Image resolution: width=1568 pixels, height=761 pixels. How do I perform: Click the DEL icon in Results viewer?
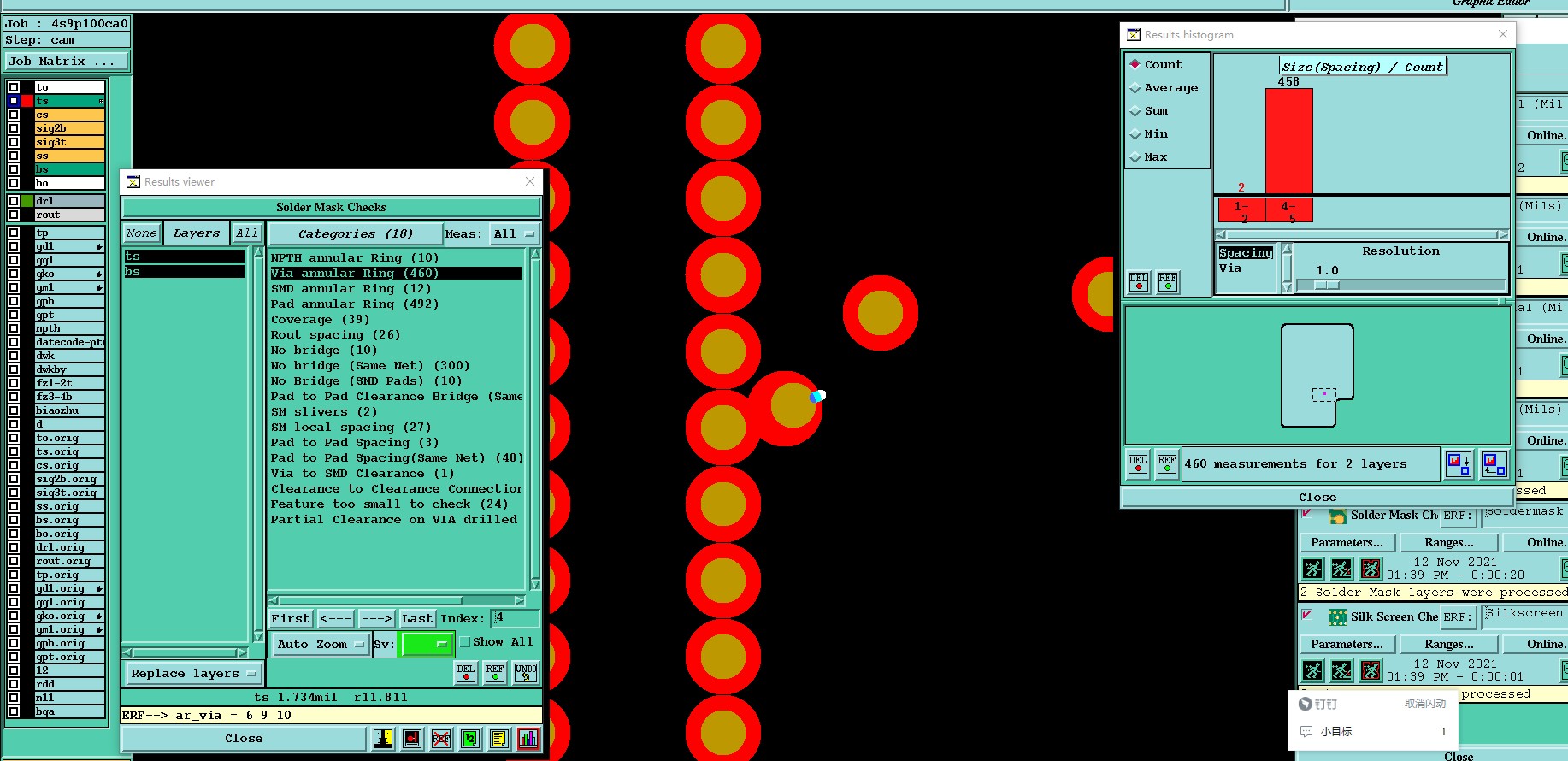tap(466, 673)
